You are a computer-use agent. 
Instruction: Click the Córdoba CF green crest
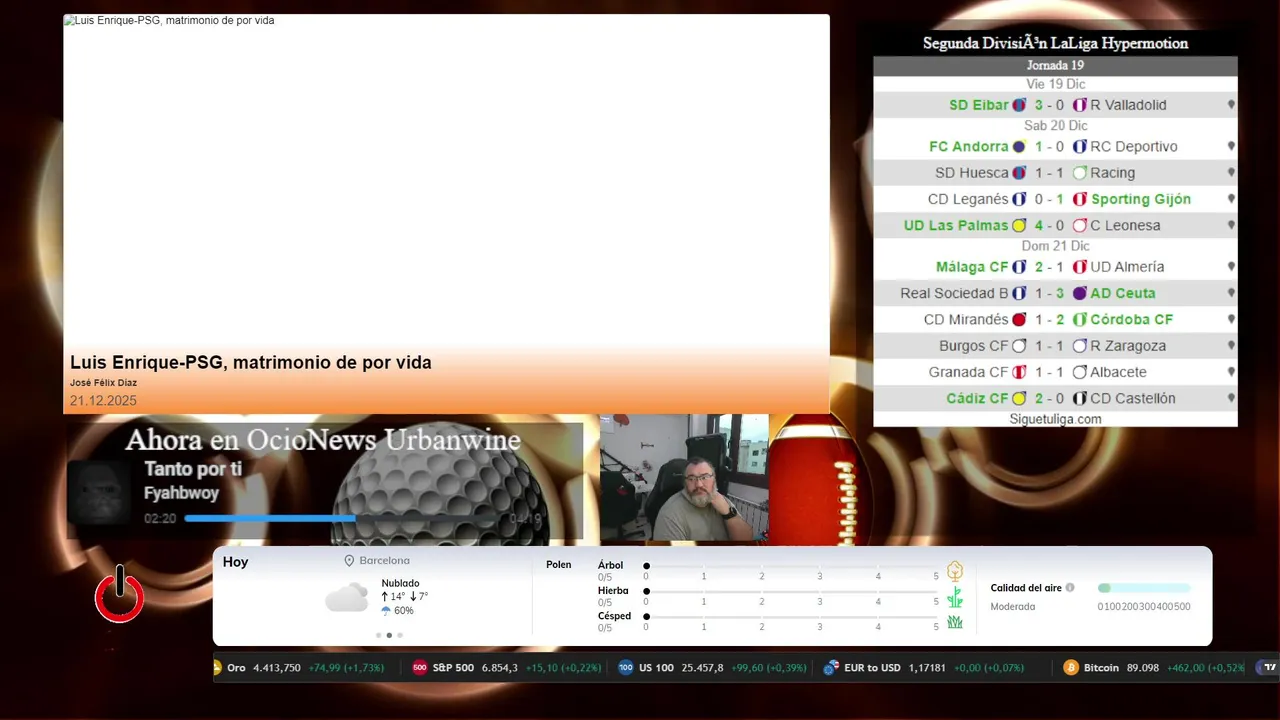(x=1080, y=320)
